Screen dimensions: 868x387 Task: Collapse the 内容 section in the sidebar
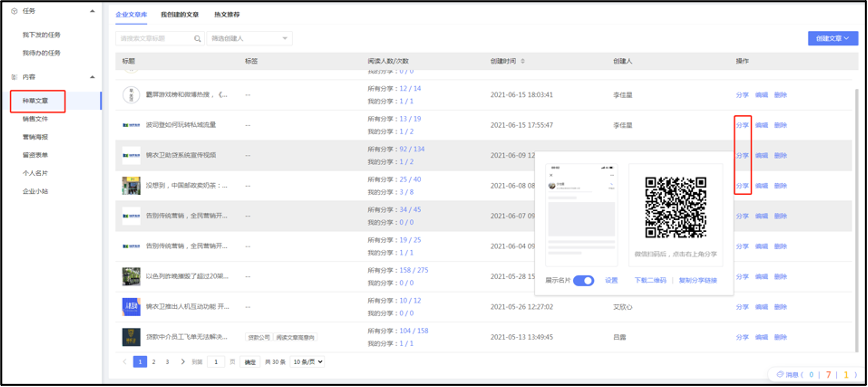coord(92,77)
